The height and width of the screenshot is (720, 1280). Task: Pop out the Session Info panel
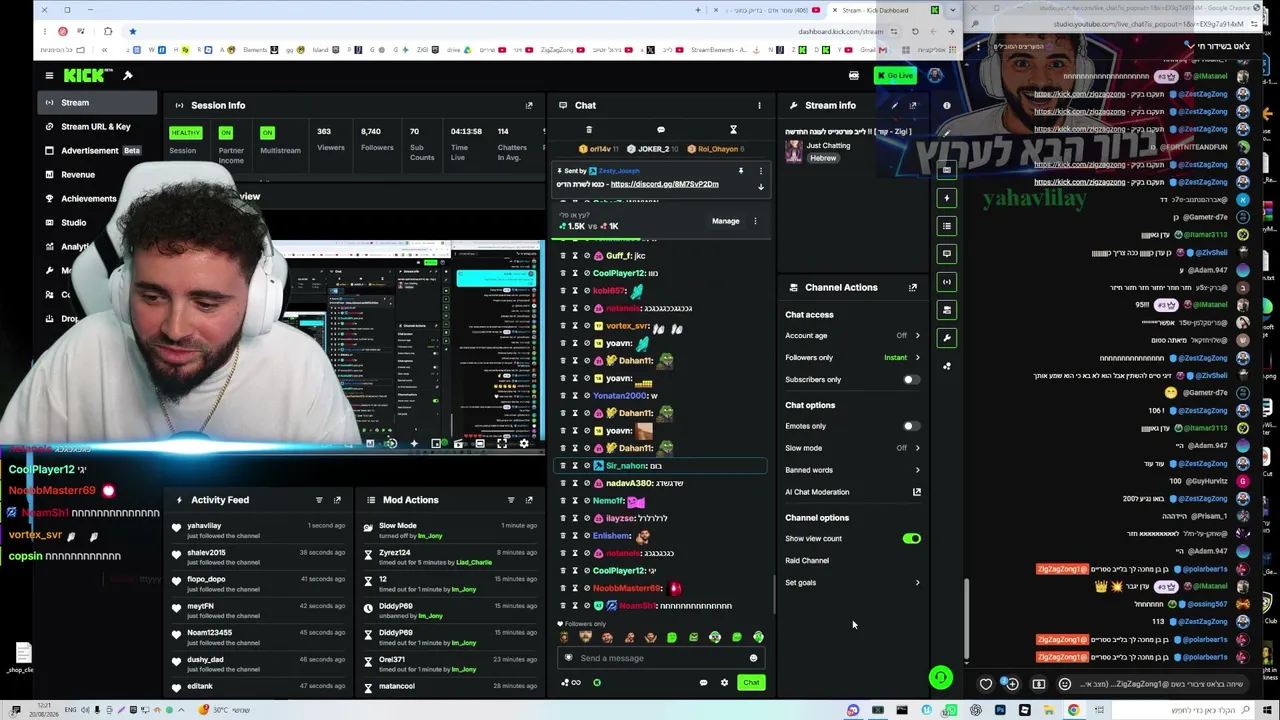(x=529, y=105)
